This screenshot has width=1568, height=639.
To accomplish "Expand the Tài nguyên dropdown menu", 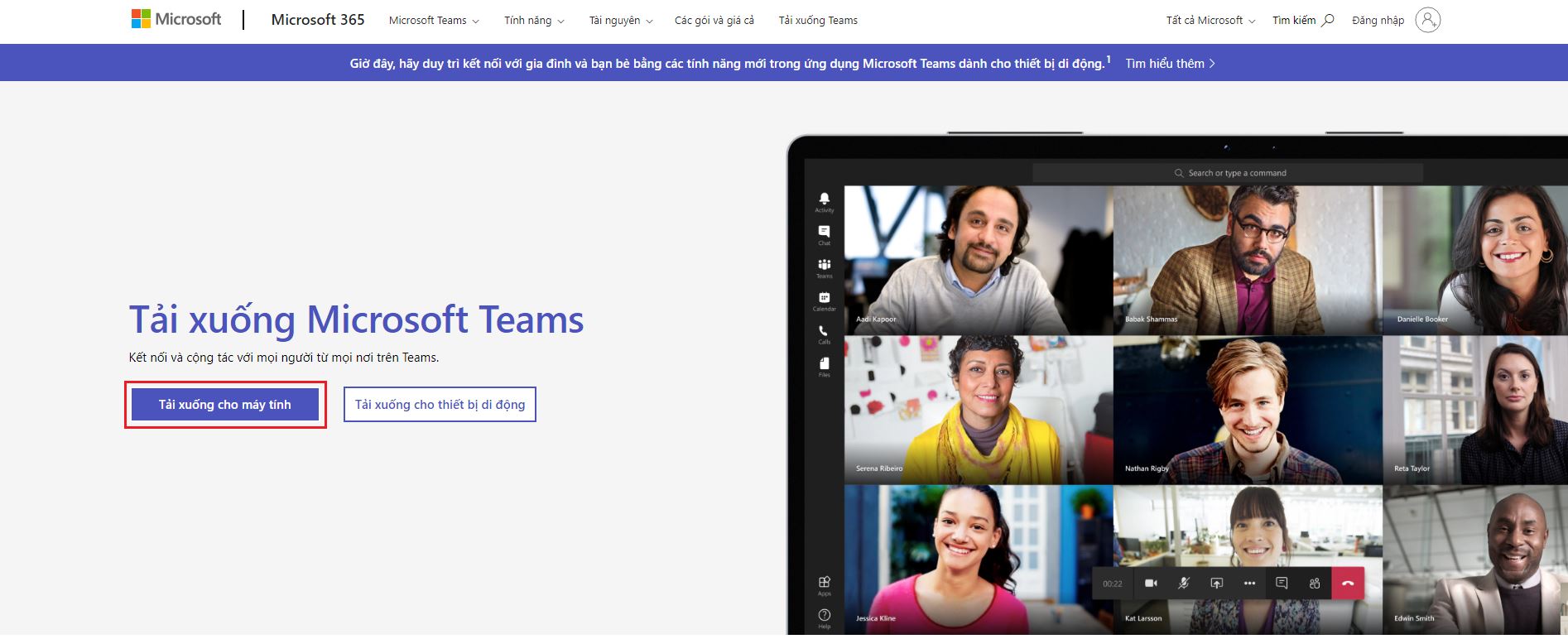I will coord(621,21).
